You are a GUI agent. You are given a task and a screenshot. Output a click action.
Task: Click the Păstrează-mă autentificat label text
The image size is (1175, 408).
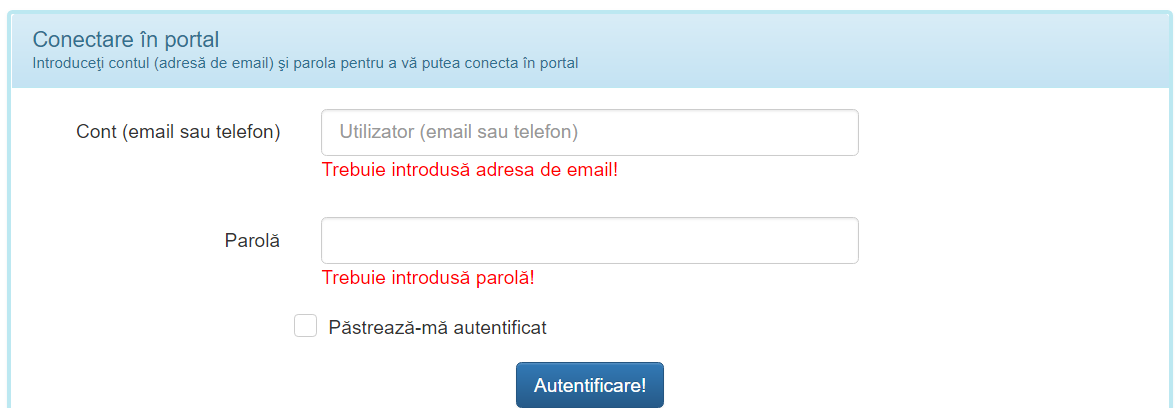(437, 327)
